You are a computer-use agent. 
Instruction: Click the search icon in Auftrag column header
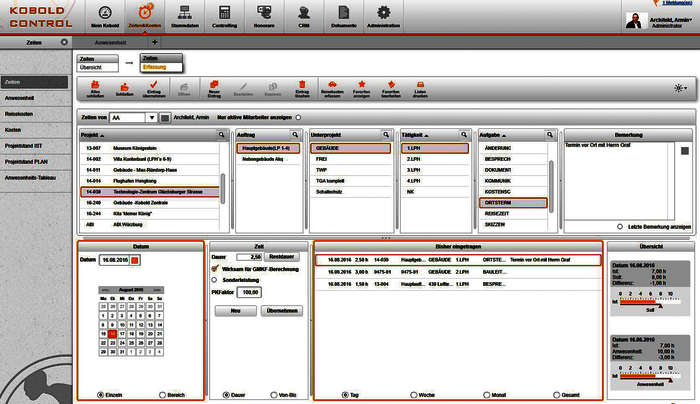click(x=295, y=135)
